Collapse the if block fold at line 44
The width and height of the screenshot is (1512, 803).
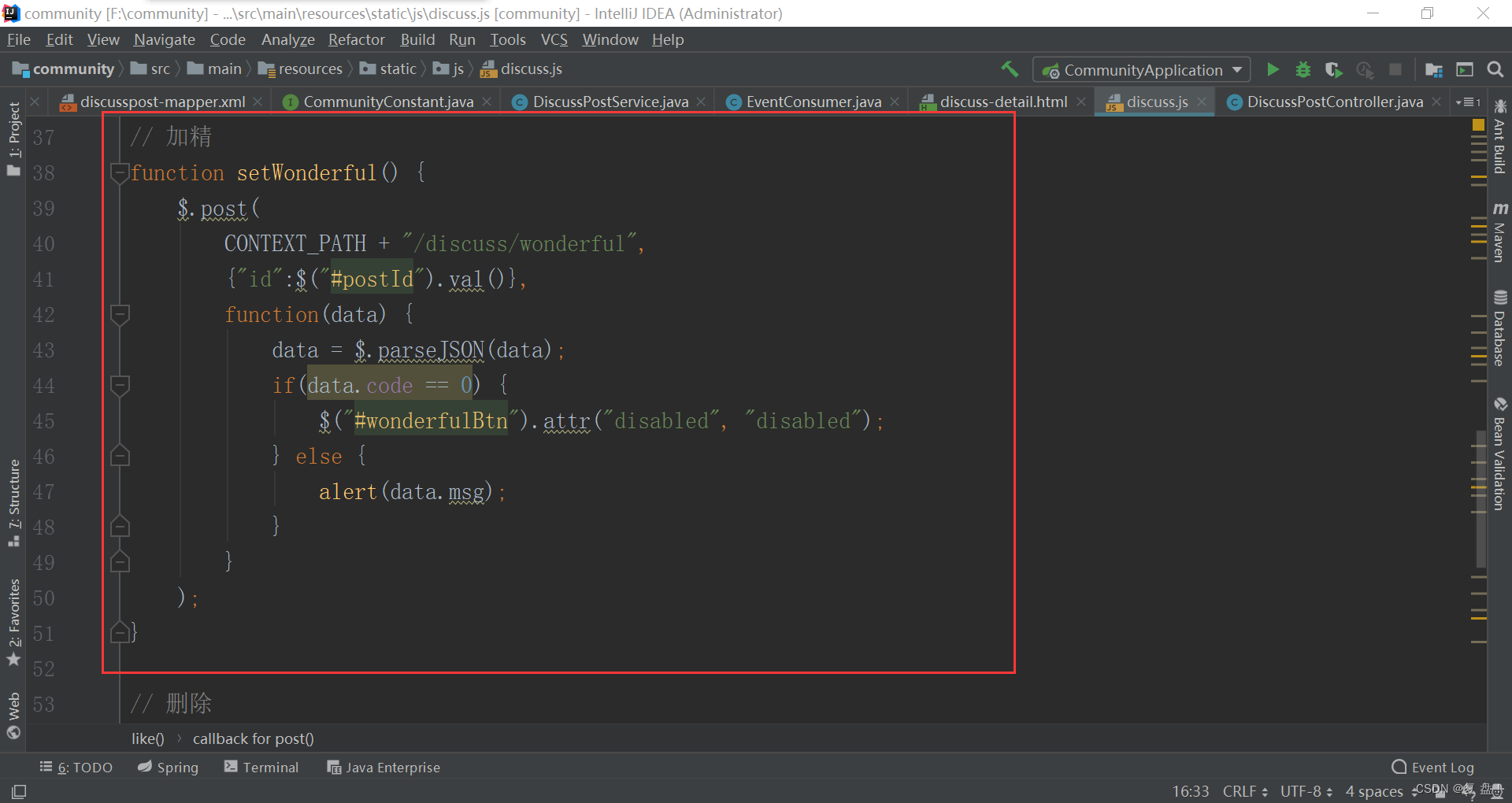coord(120,385)
